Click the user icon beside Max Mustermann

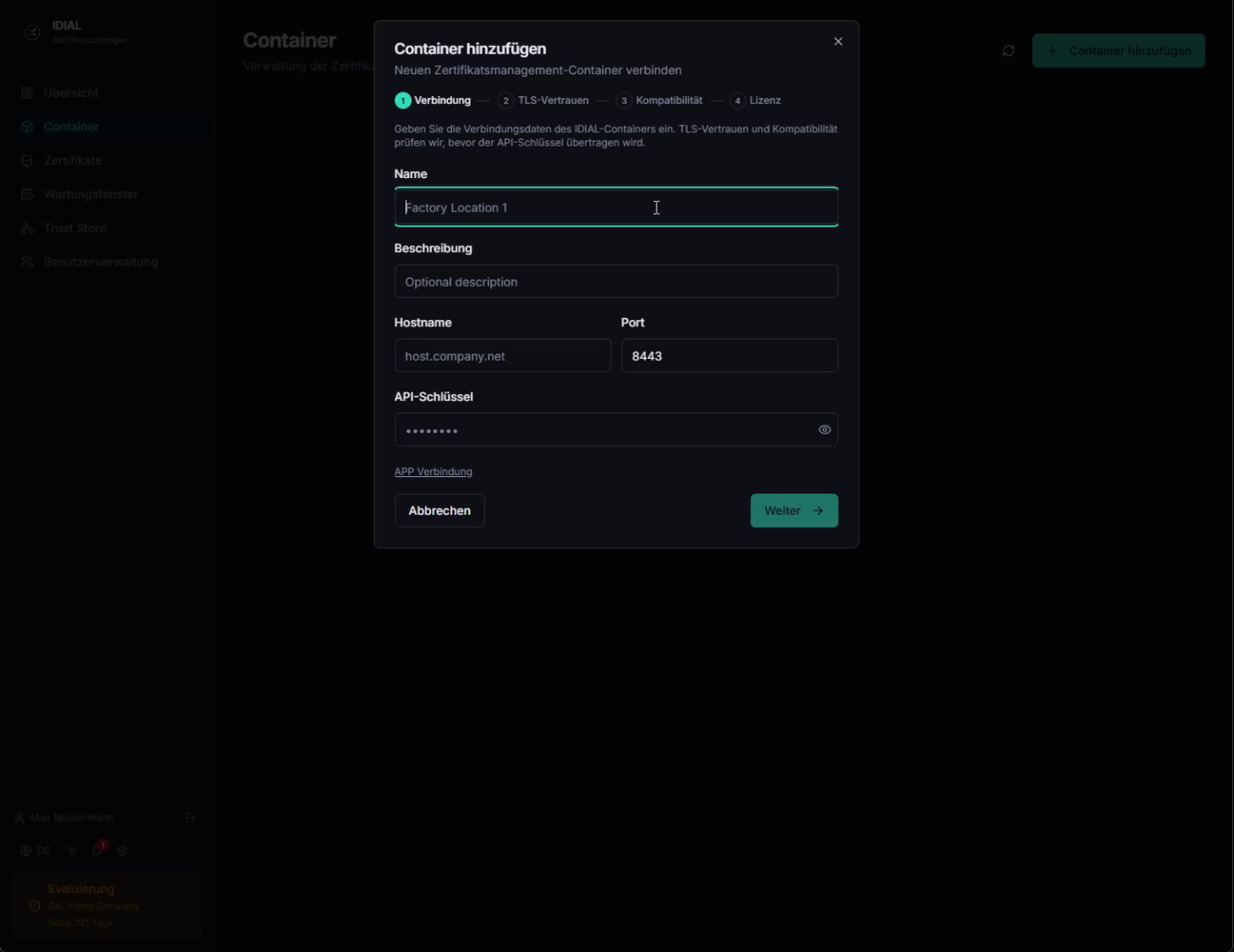(19, 818)
